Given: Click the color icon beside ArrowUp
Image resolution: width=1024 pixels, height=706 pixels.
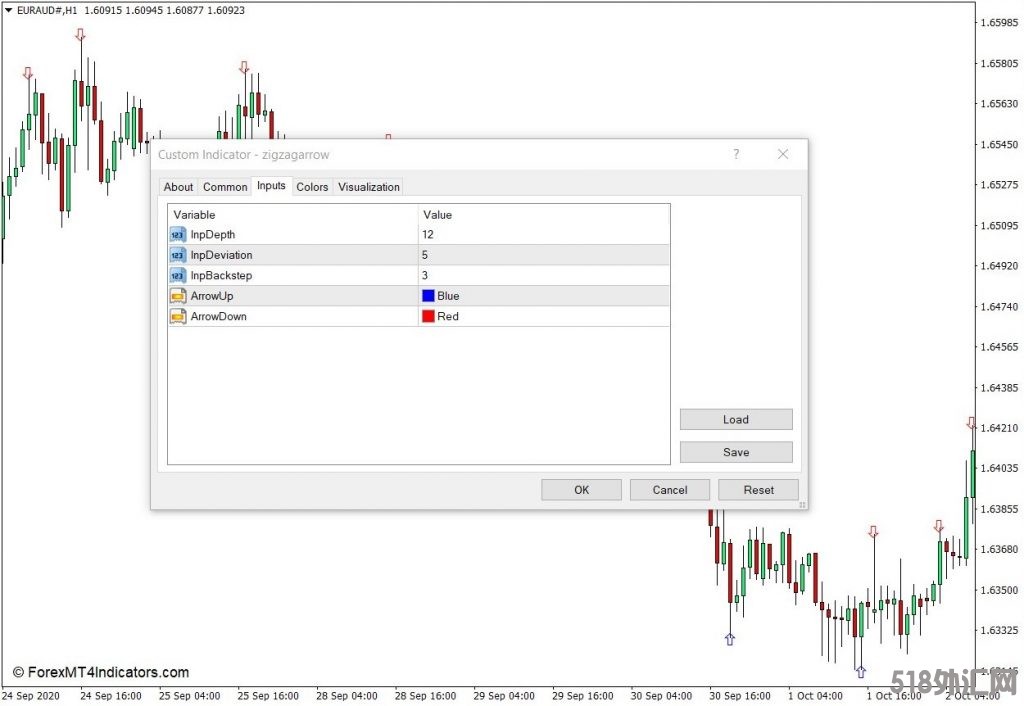Looking at the screenshot, I should pyautogui.click(x=178, y=296).
